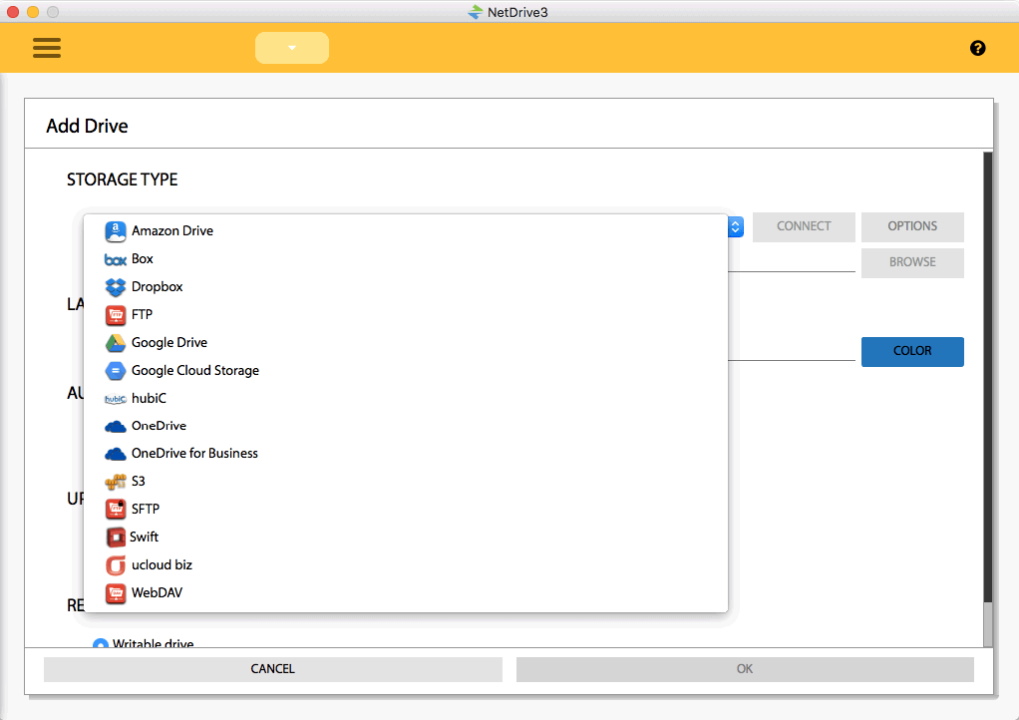Close the NetDrive3 window
1019x720 pixels.
point(13,12)
